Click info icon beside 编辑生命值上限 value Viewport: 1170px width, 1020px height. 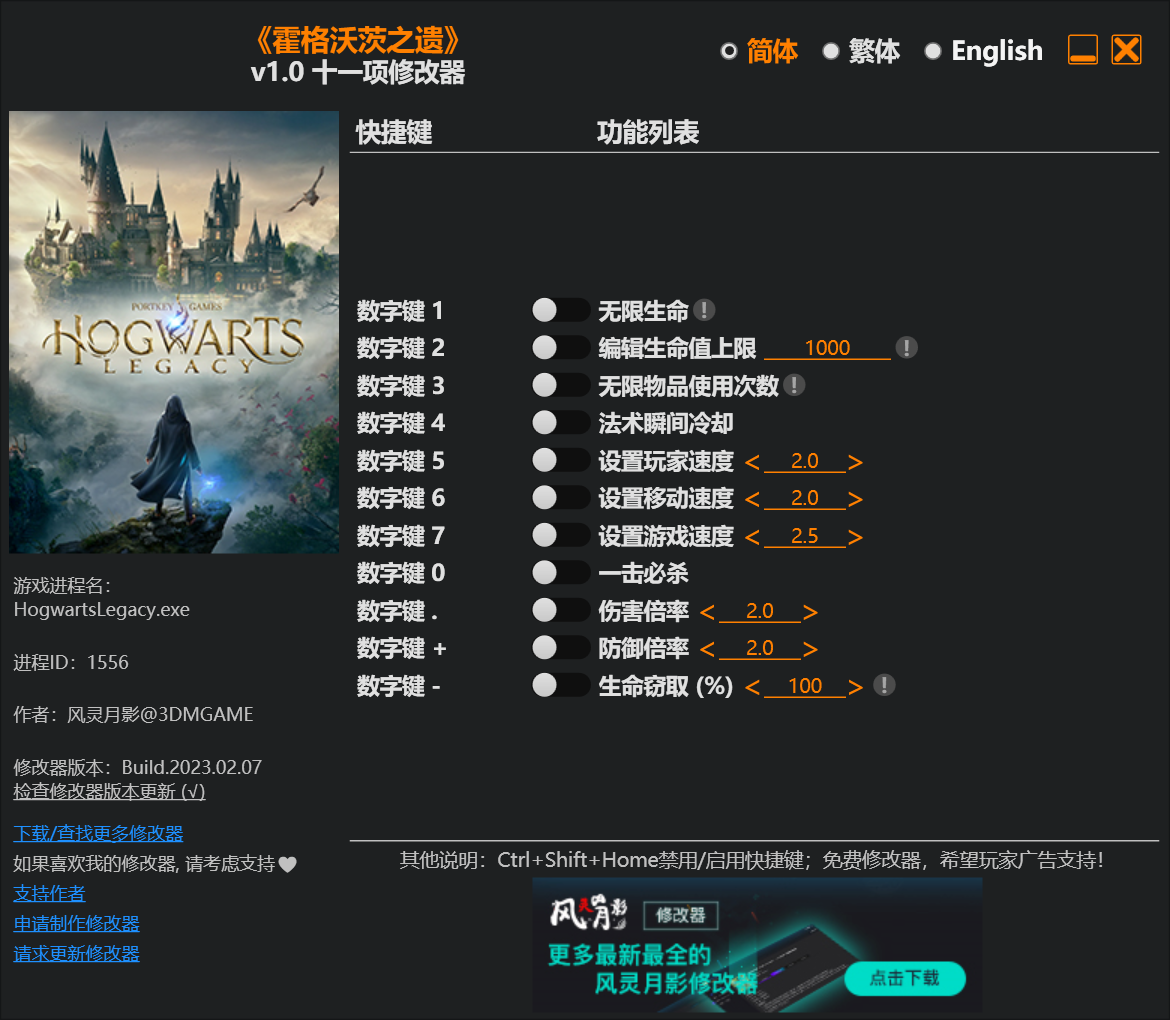click(x=906, y=348)
